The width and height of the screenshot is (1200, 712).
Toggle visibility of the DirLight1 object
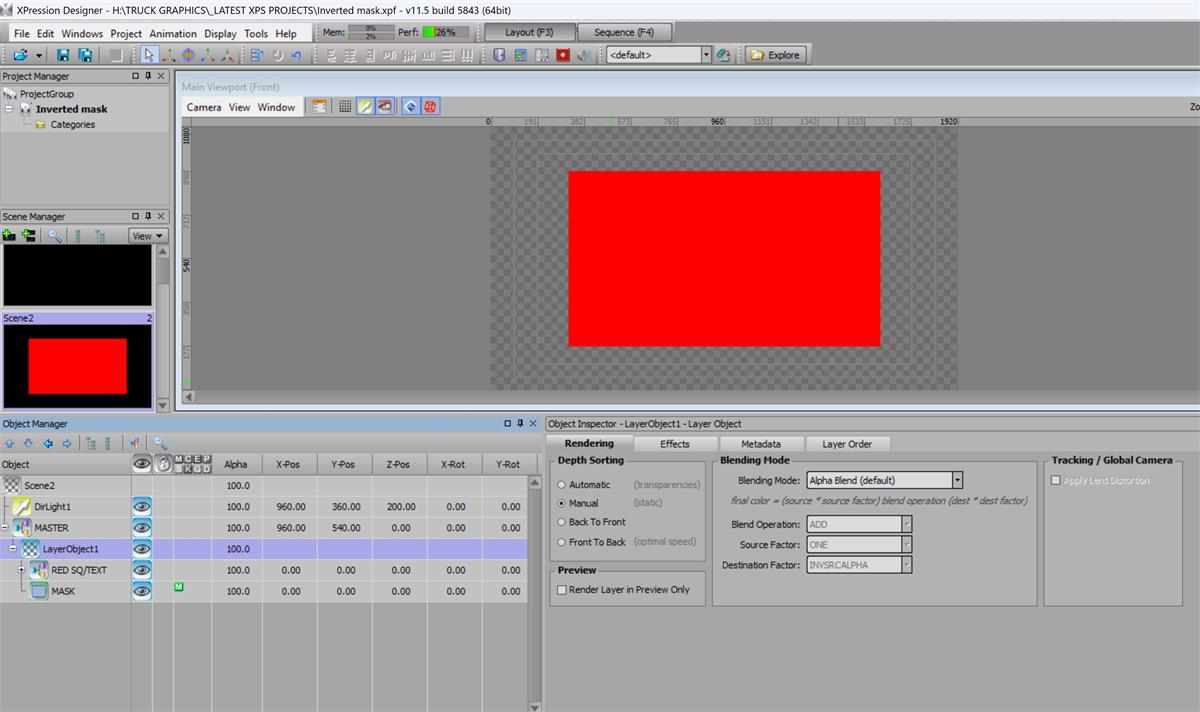click(x=142, y=507)
